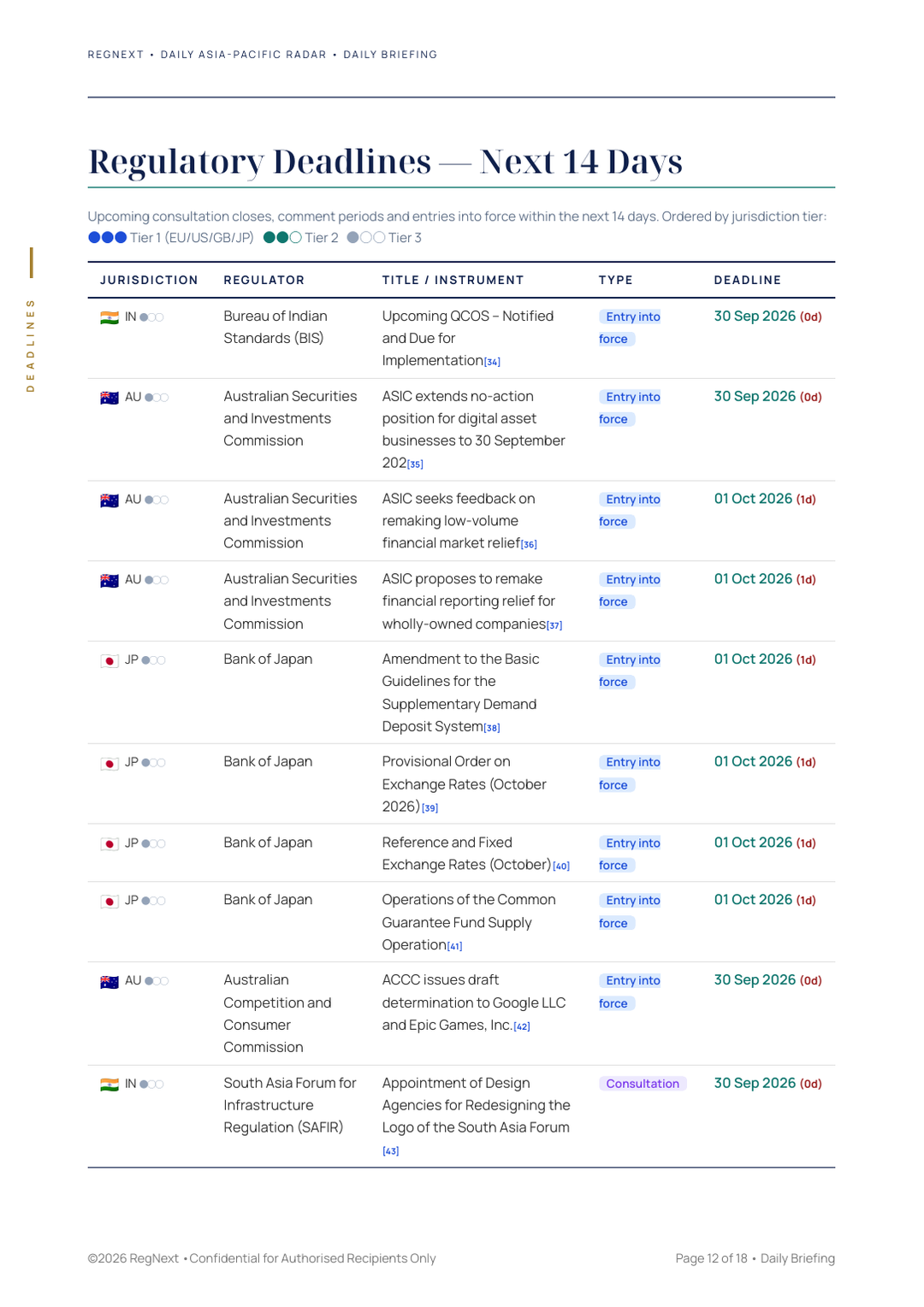Click the 'ACCC issues draft determination to Google LLC' title
924x1307 pixels.
(474, 1002)
